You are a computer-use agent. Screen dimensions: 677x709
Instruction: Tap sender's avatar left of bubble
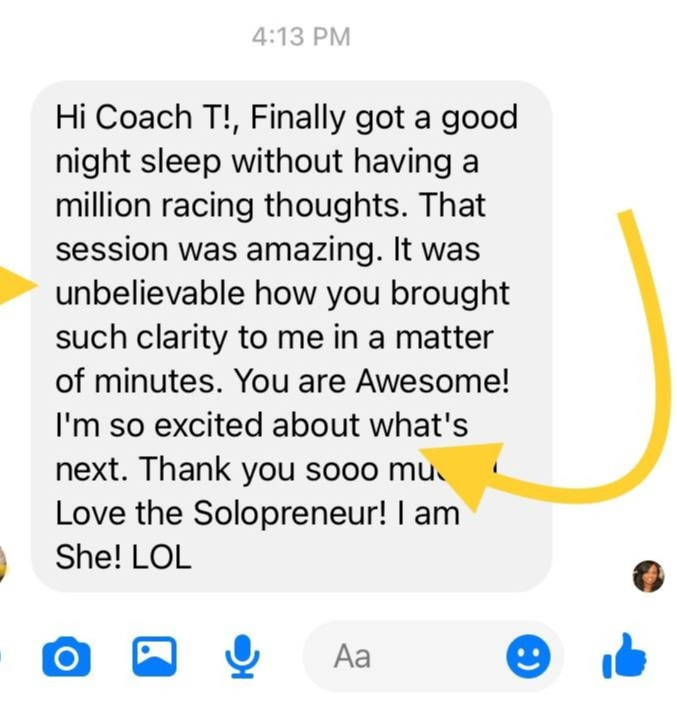(x=3, y=564)
